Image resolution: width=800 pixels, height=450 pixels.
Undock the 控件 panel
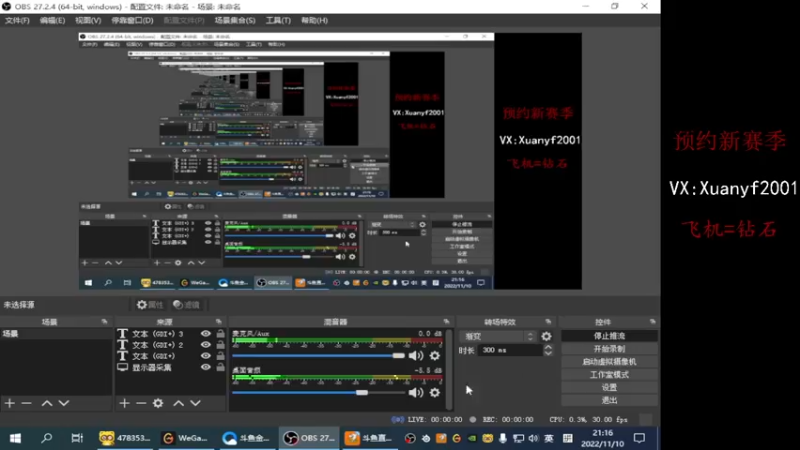[x=653, y=321]
